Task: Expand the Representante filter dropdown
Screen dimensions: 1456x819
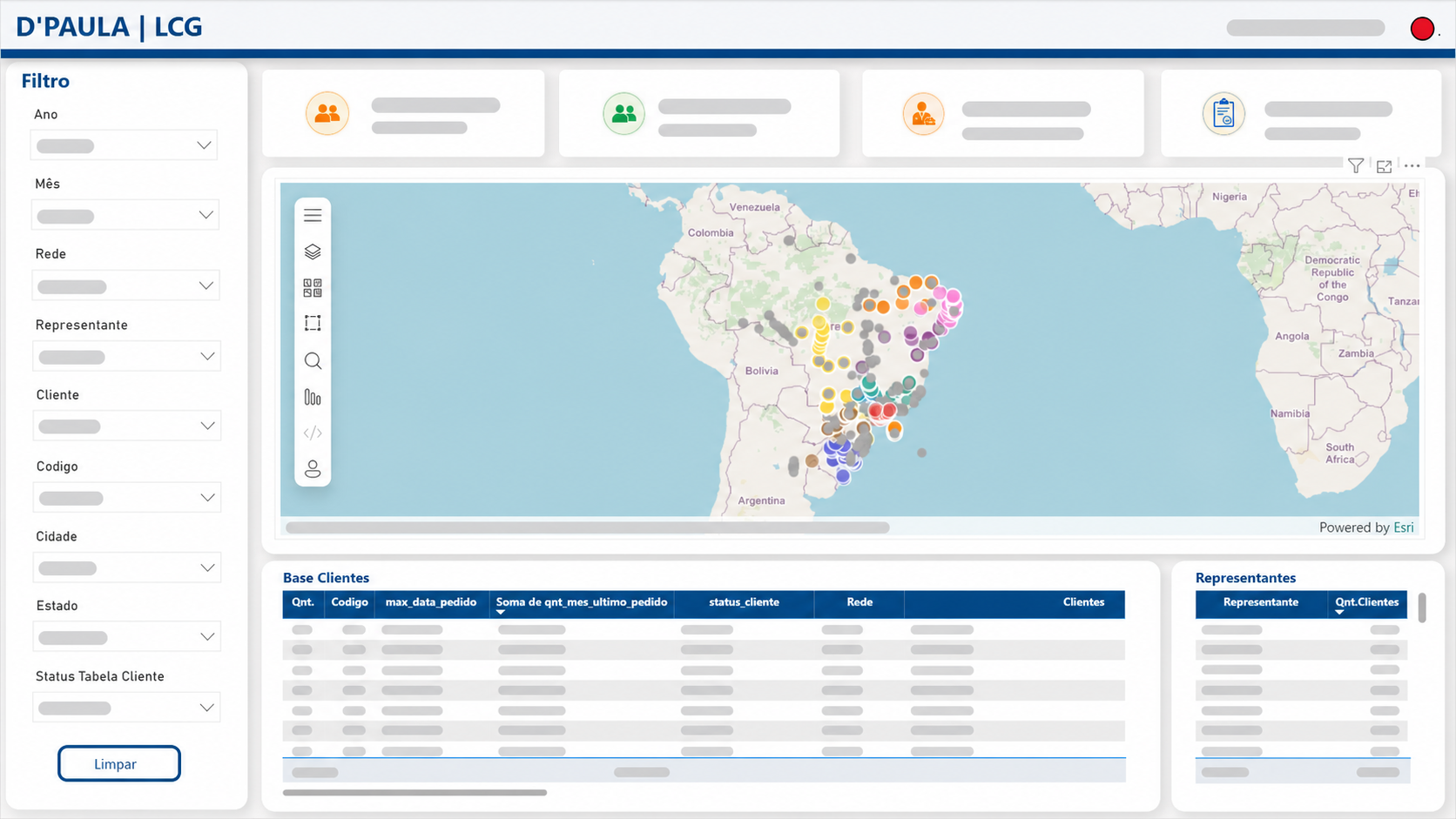Action: (126, 356)
